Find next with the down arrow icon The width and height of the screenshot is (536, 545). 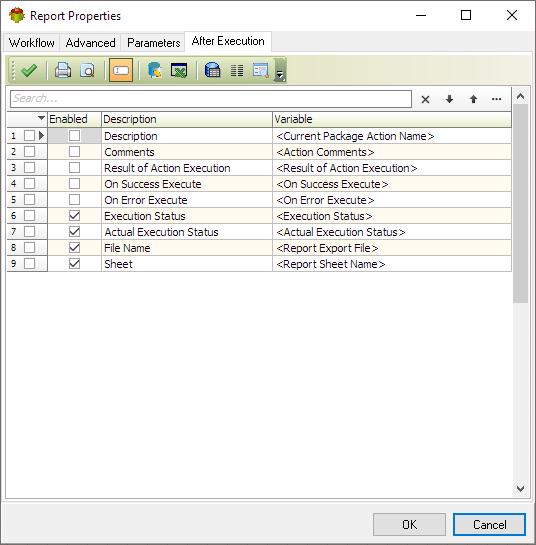(x=449, y=99)
